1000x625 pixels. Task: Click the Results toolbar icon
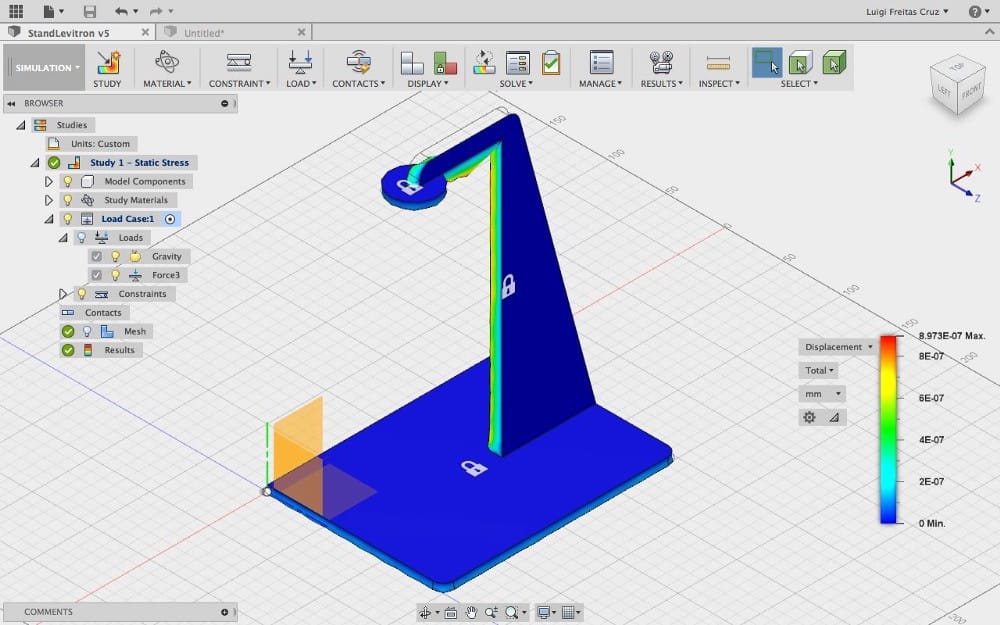click(661, 62)
